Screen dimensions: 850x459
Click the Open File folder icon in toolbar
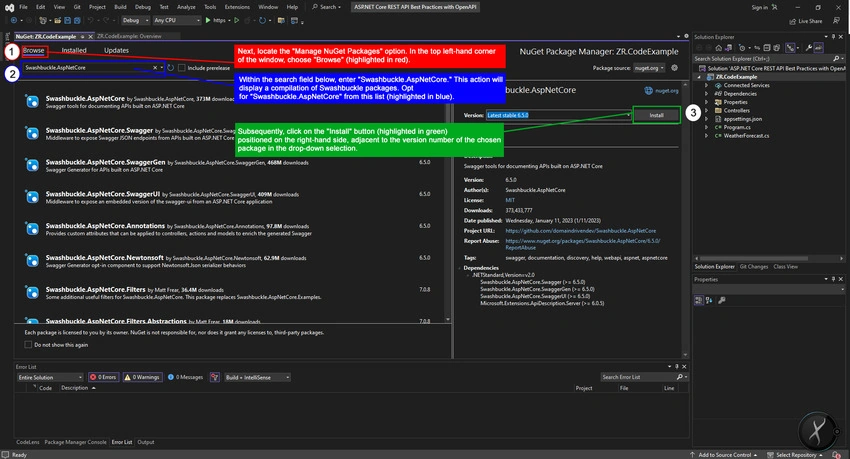pos(57,21)
